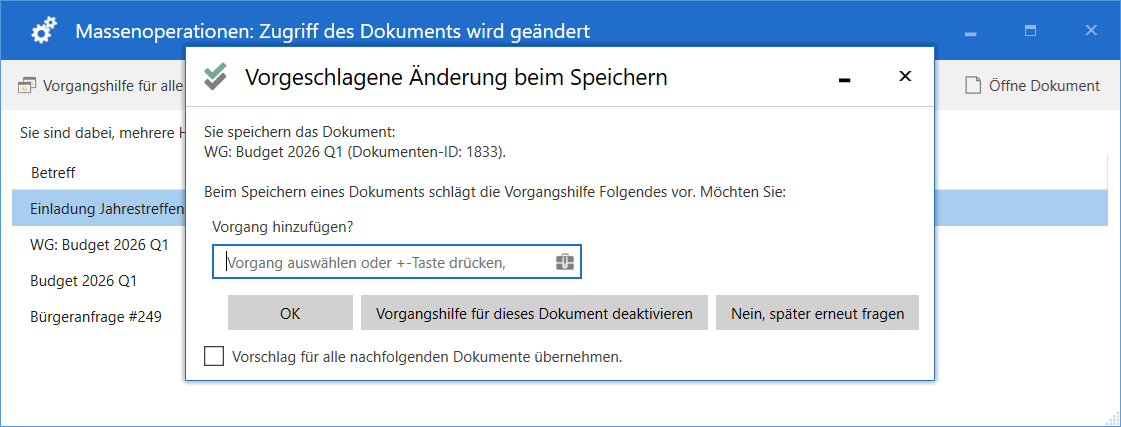This screenshot has height=427, width=1121.
Task: Select the Bürgeranfrage #249 list row
Action: tap(96, 316)
